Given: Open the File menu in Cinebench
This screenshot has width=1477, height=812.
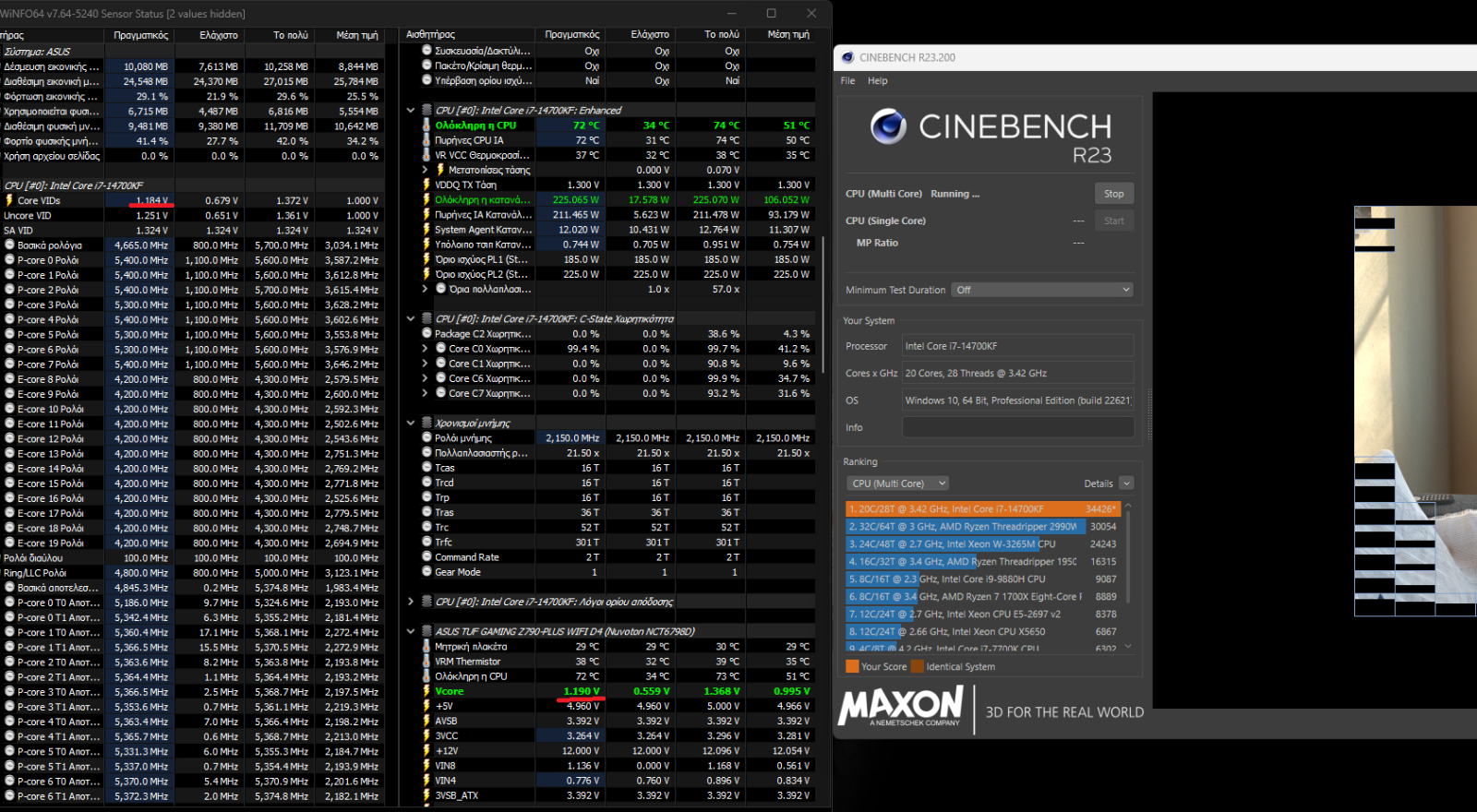Looking at the screenshot, I should [847, 81].
